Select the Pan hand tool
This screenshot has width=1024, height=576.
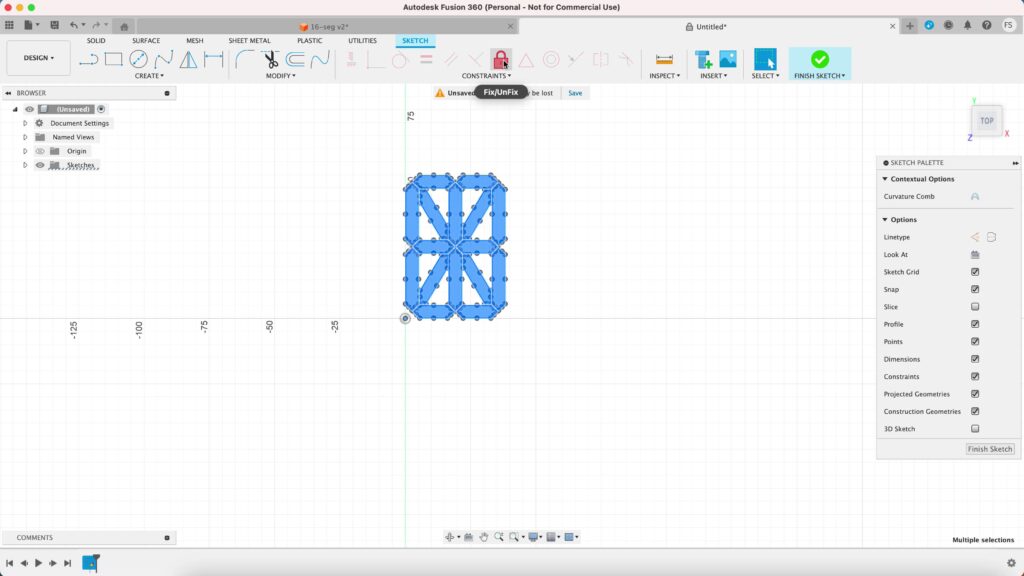(x=484, y=537)
